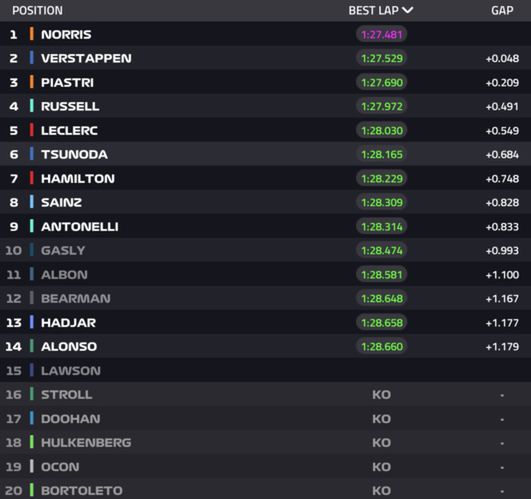The width and height of the screenshot is (531, 499).
Task: Click the white team bar beside Ocon
Action: pos(31,467)
